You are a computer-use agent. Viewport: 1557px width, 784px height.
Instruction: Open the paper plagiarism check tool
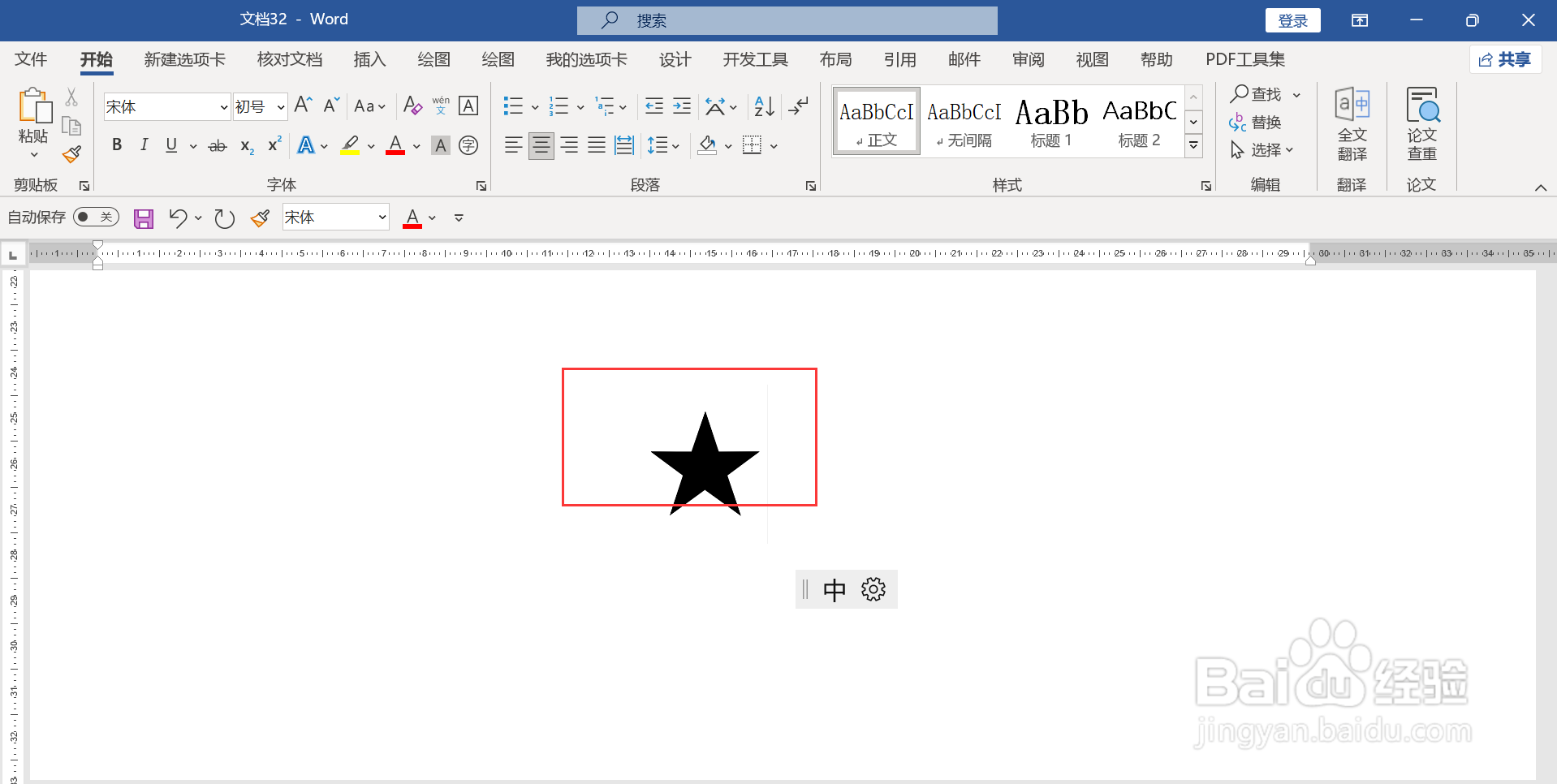click(x=1422, y=123)
